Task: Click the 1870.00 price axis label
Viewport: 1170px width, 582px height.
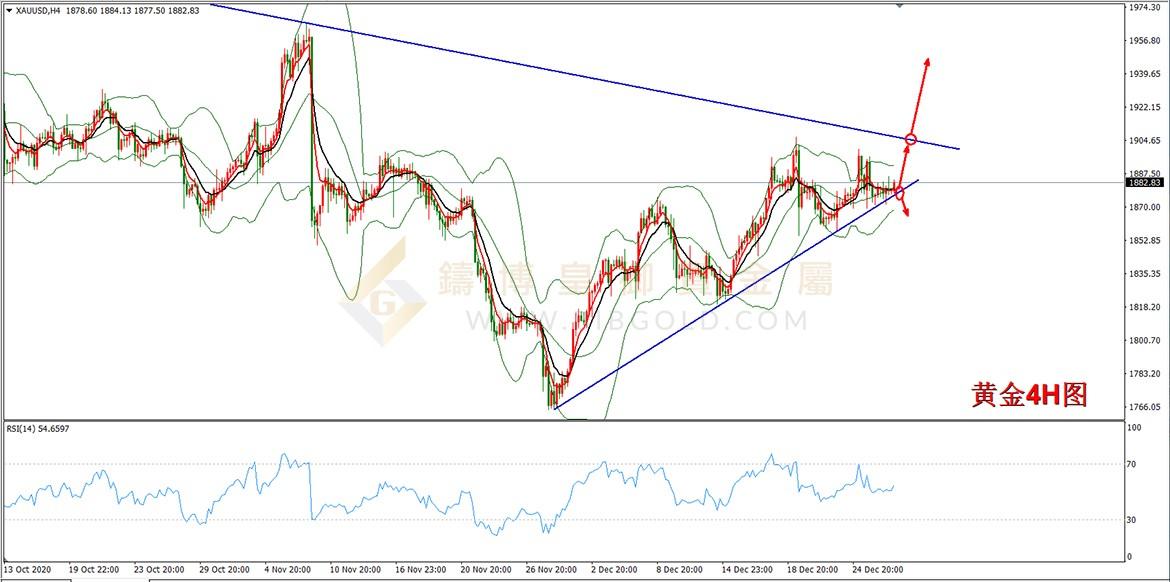Action: point(1145,207)
